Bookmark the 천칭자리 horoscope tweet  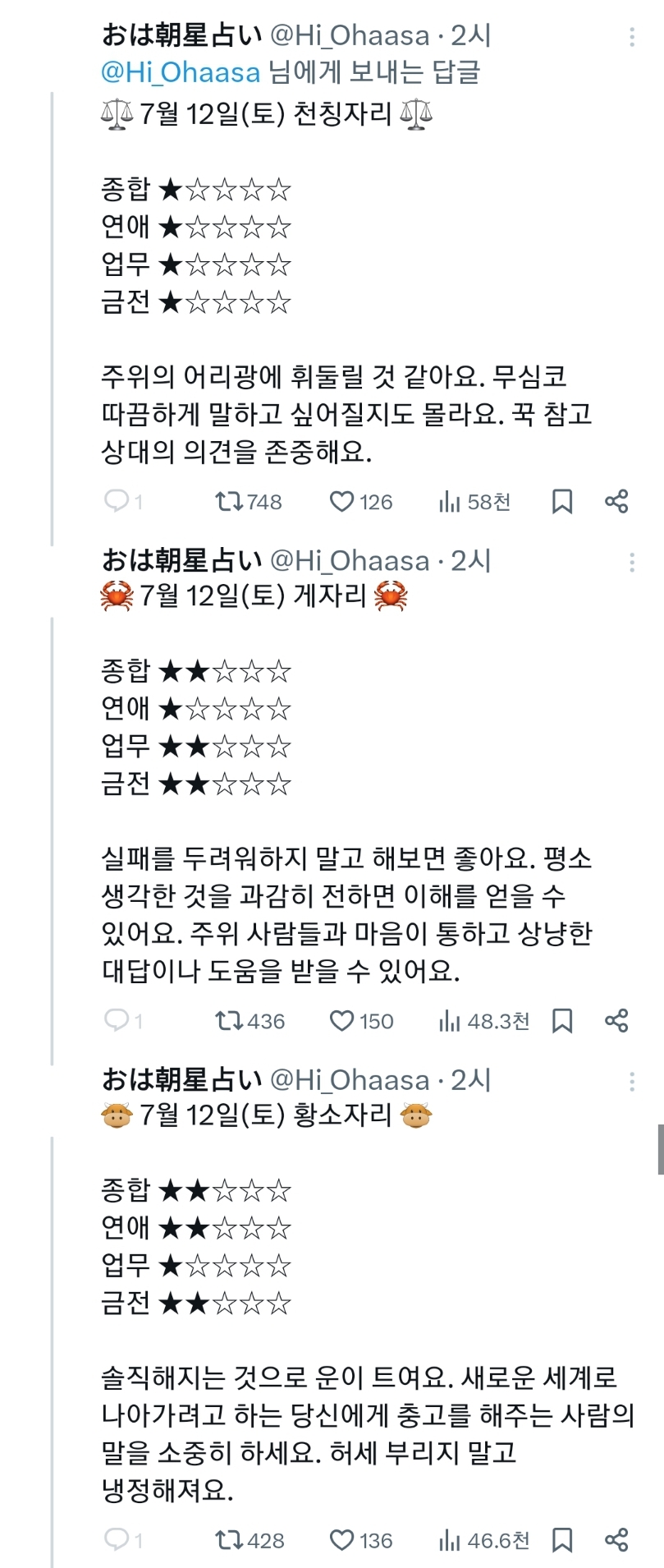pyautogui.click(x=562, y=501)
